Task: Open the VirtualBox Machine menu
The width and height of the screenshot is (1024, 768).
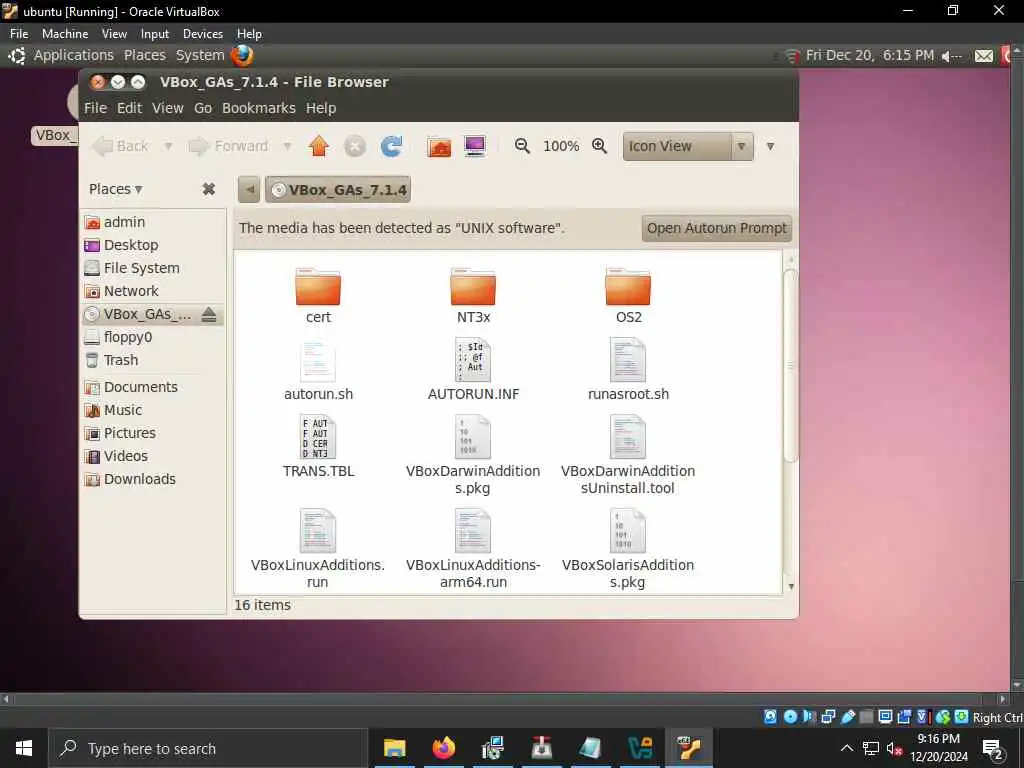Action: (x=65, y=34)
